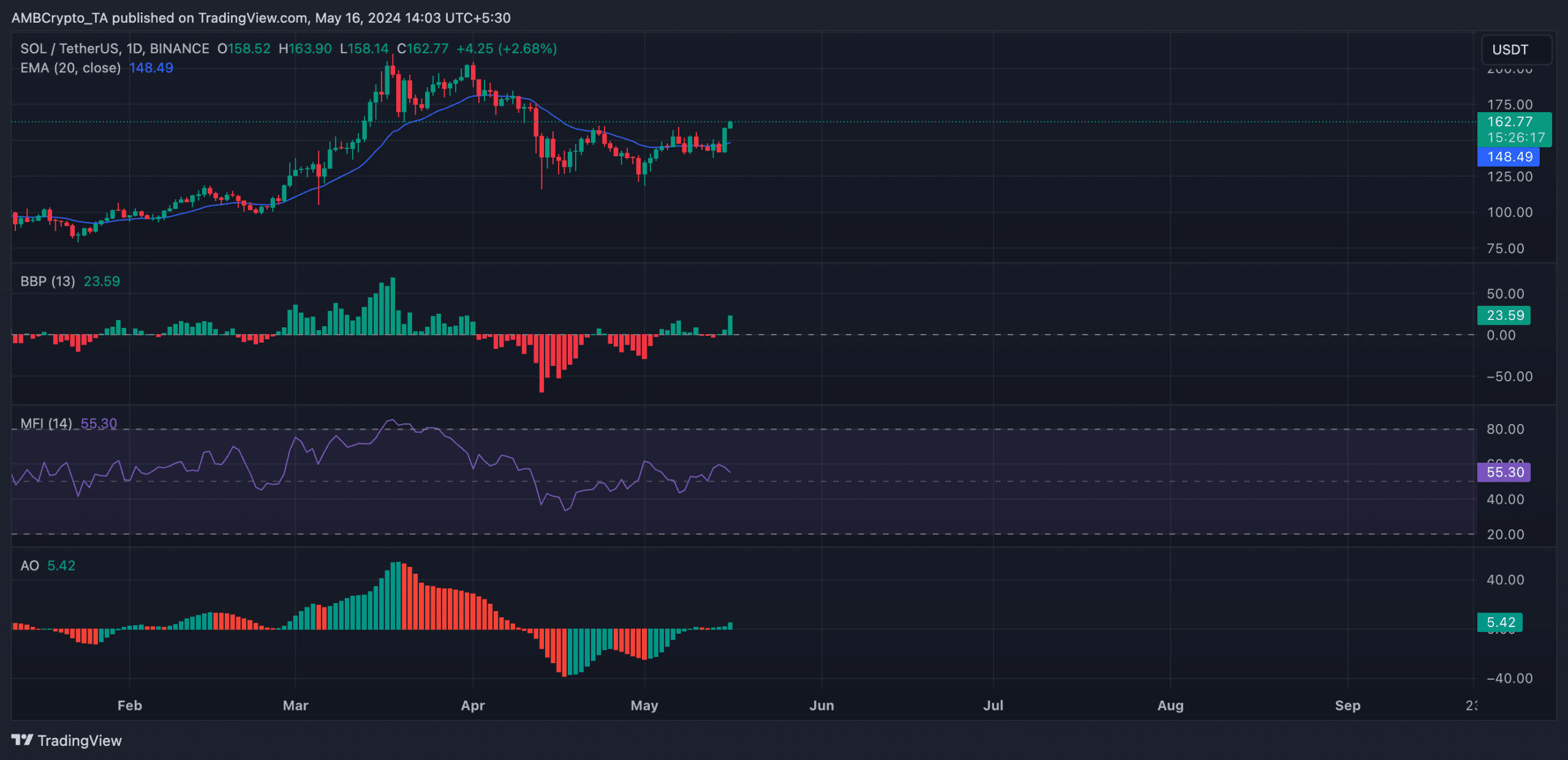Click the 15:26:17 bar countdown timer

click(x=1516, y=138)
